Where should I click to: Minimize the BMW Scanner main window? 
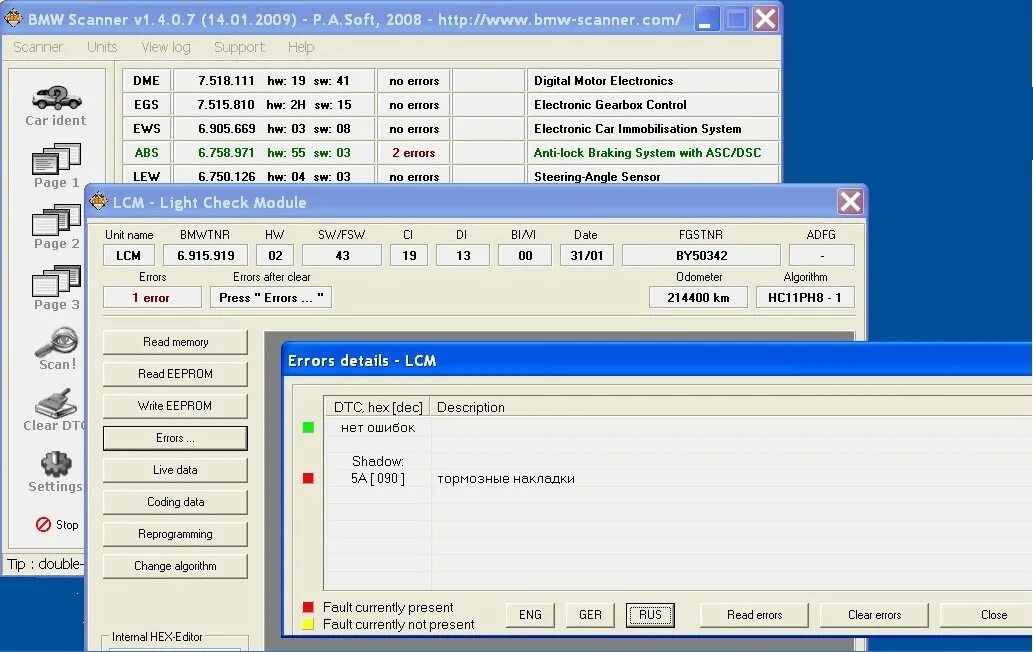point(707,18)
